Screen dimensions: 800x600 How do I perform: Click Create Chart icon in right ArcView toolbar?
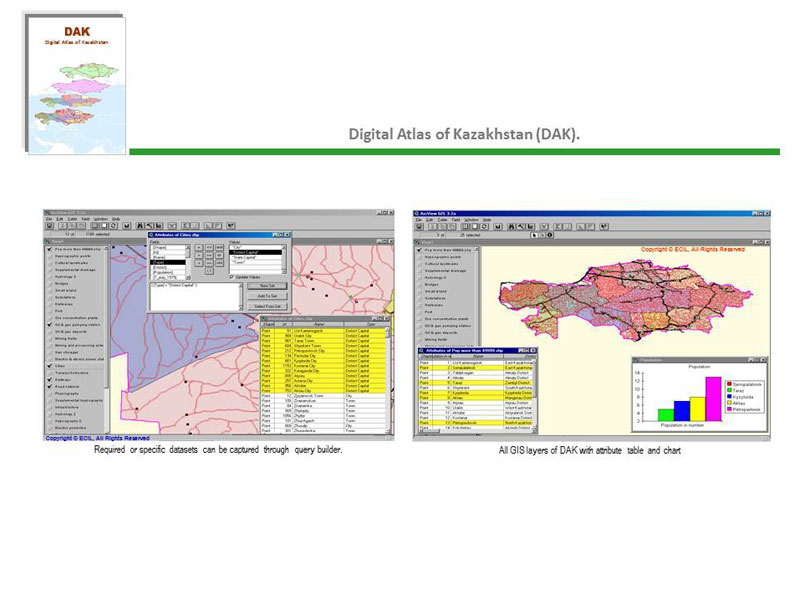tap(497, 227)
